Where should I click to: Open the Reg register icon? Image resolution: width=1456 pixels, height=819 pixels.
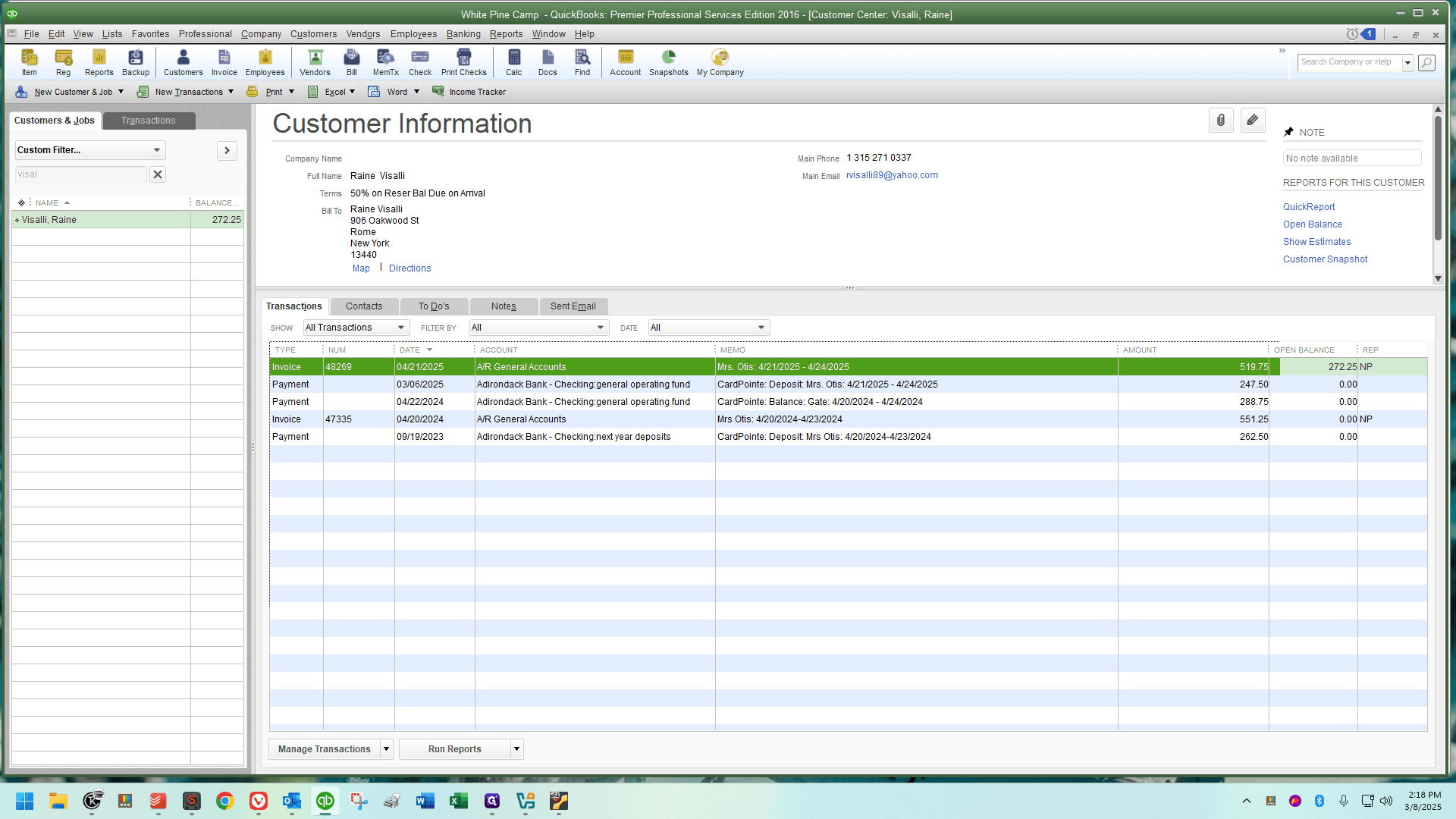(63, 62)
